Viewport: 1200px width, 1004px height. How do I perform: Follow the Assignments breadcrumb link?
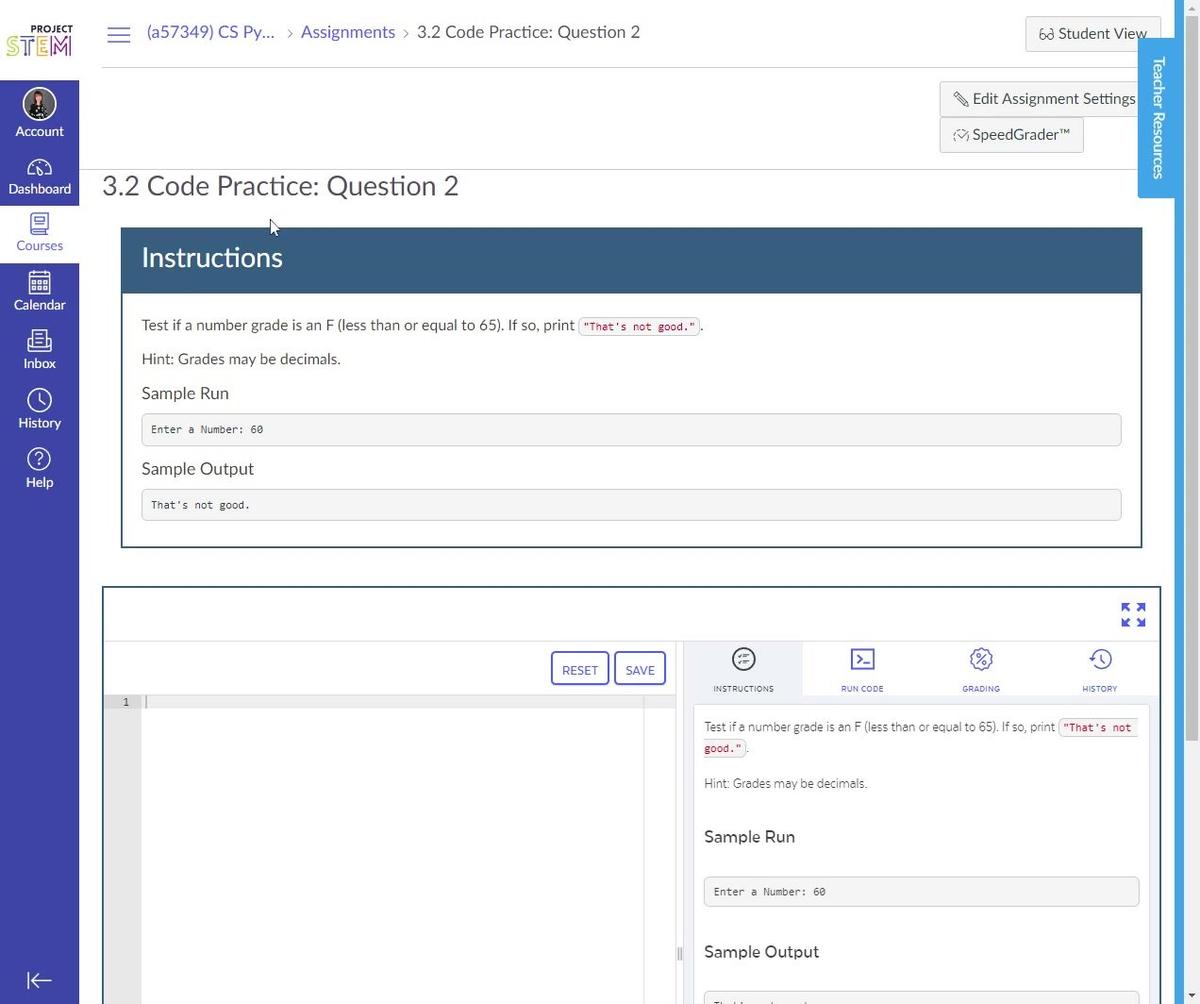(x=348, y=32)
